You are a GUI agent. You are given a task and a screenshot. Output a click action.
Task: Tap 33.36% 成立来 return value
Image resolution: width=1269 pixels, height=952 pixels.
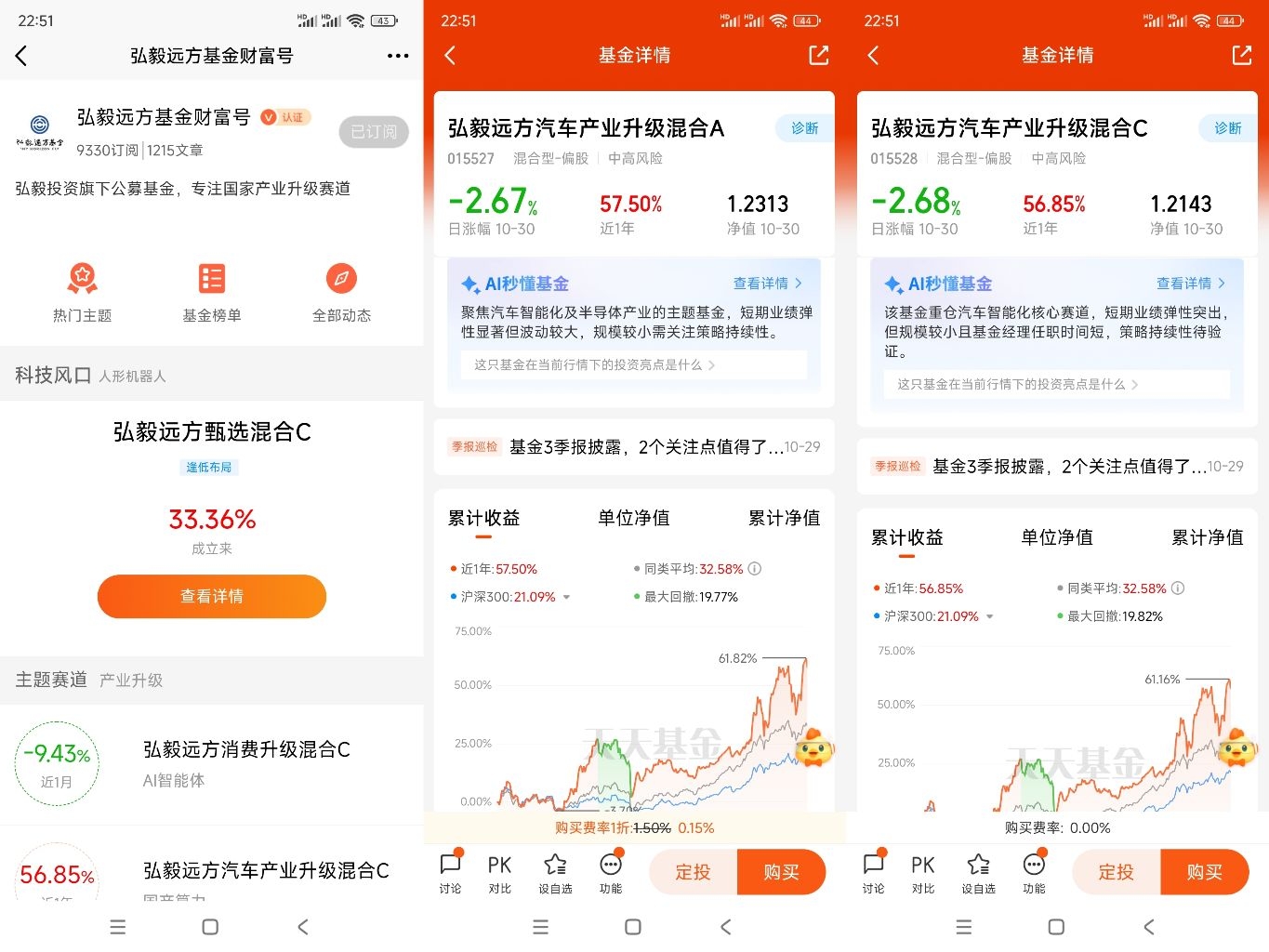click(212, 519)
